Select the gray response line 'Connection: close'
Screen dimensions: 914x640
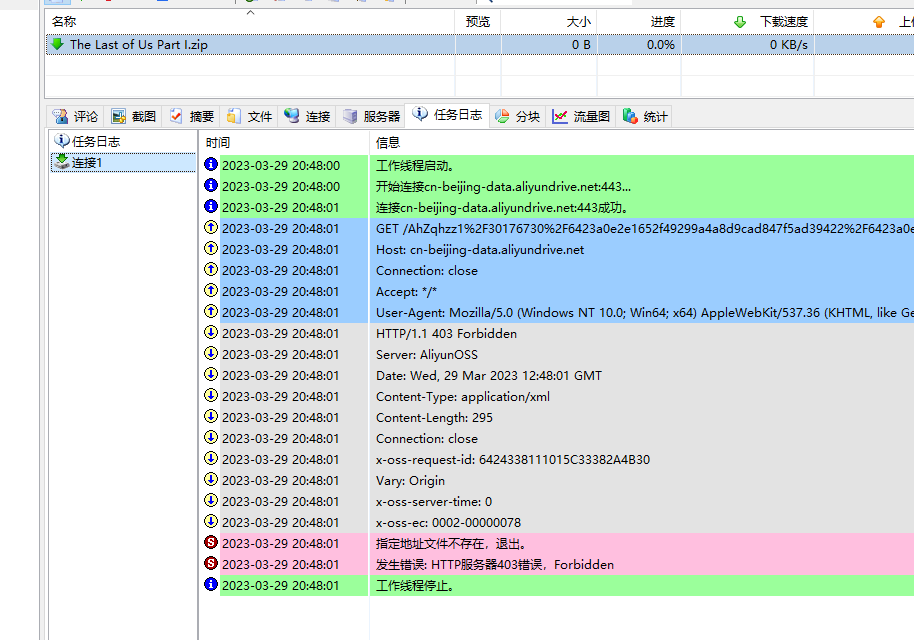coord(557,438)
